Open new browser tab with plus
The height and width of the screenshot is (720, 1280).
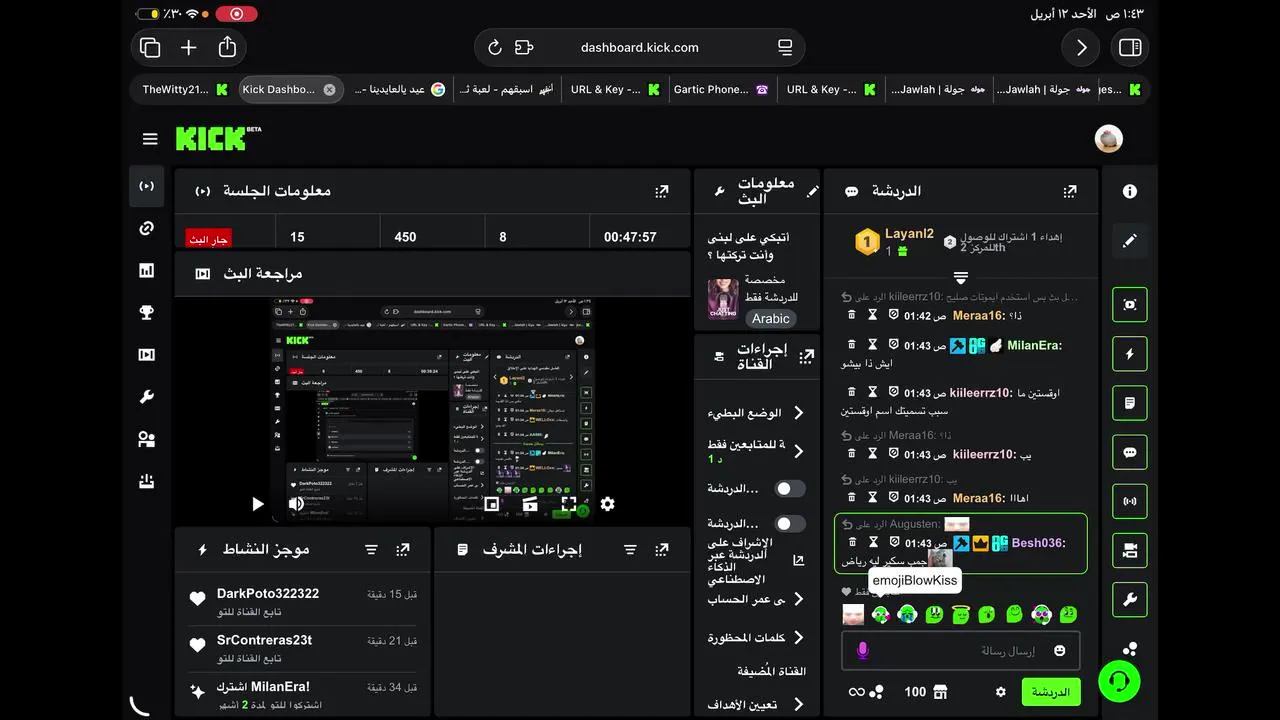[188, 47]
